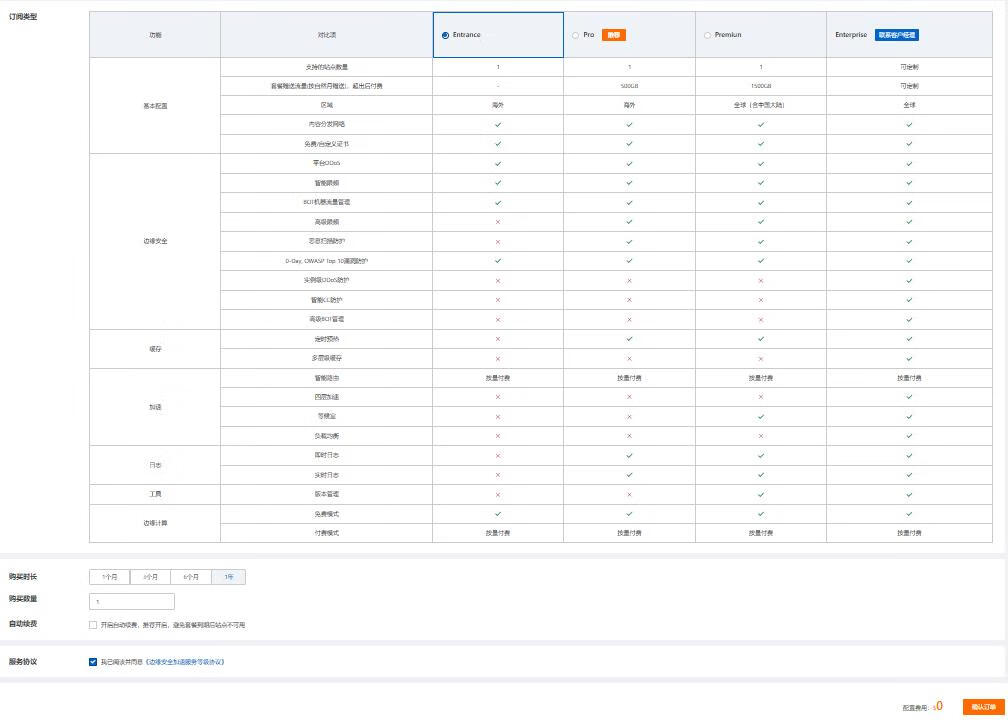Click Premium checkmark in 实时日志 row

click(761, 475)
